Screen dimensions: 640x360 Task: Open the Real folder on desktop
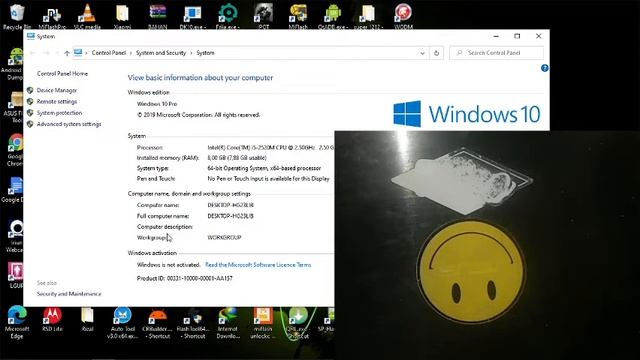[x=87, y=320]
